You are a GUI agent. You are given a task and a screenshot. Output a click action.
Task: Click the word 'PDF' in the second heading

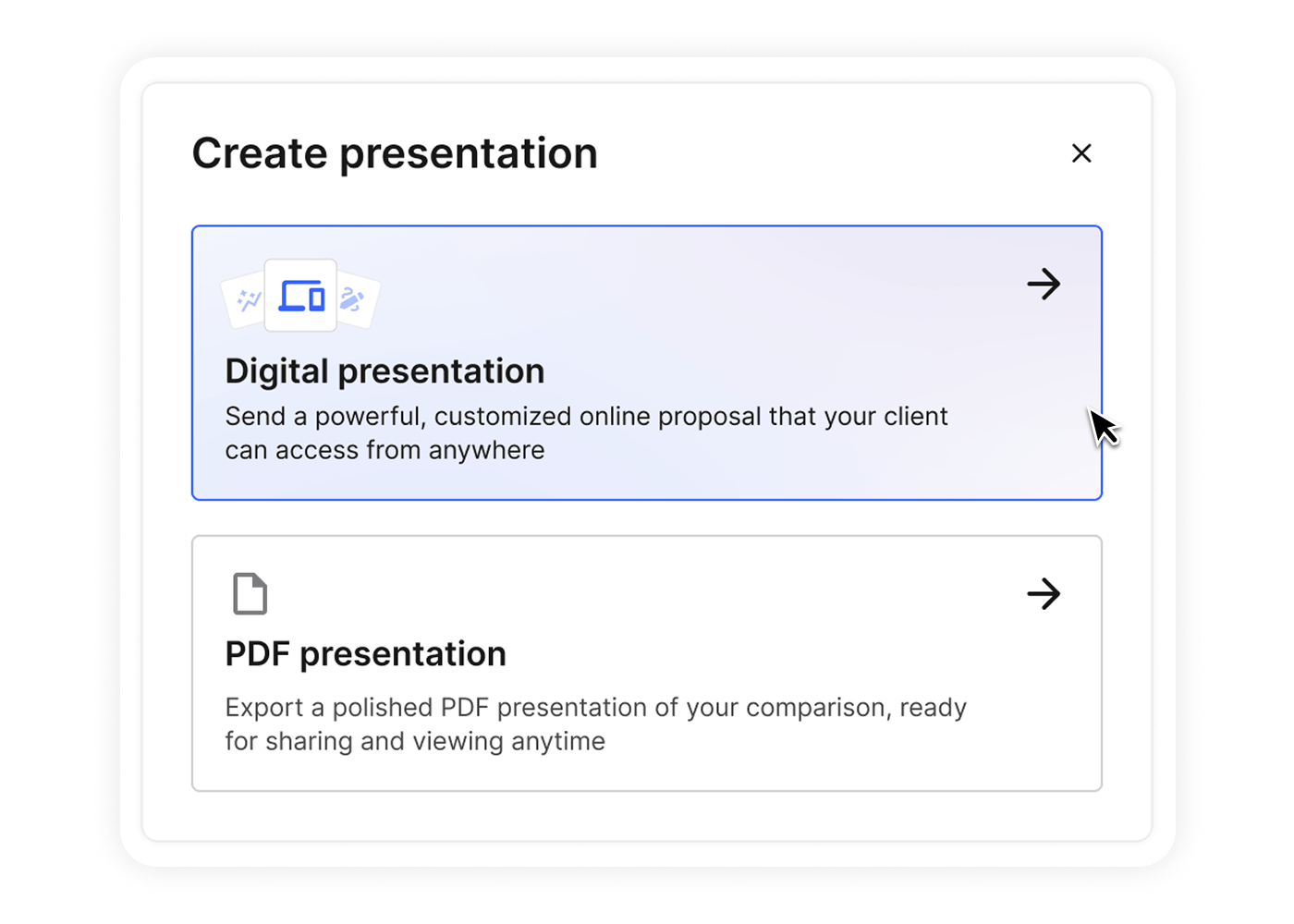point(257,654)
